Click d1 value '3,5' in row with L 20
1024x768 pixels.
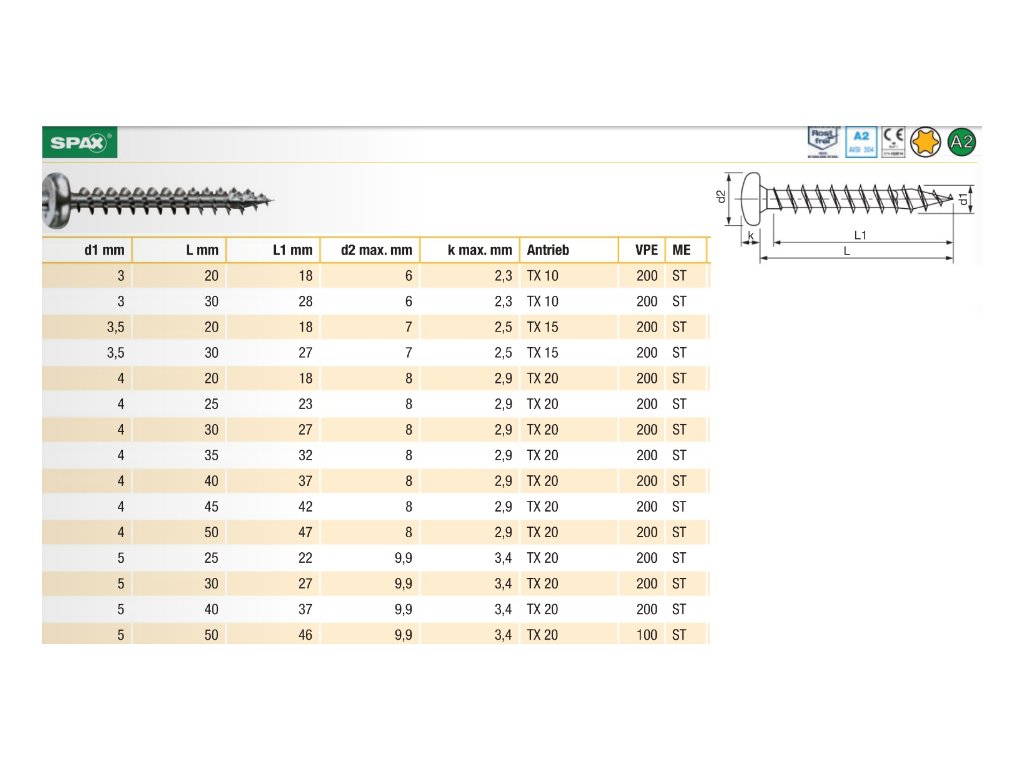click(x=116, y=327)
